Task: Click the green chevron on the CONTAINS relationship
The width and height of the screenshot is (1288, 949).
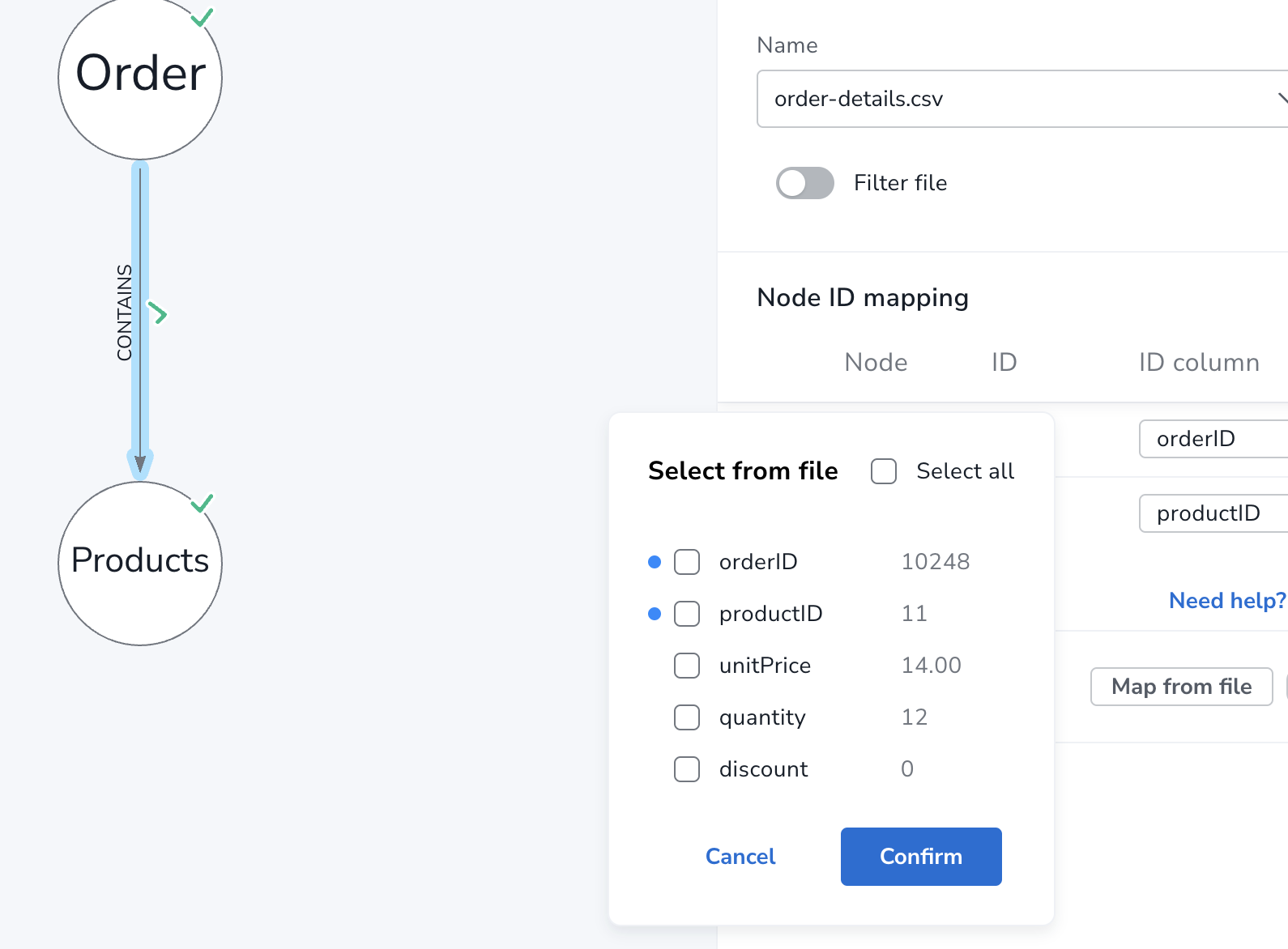Action: [x=157, y=313]
